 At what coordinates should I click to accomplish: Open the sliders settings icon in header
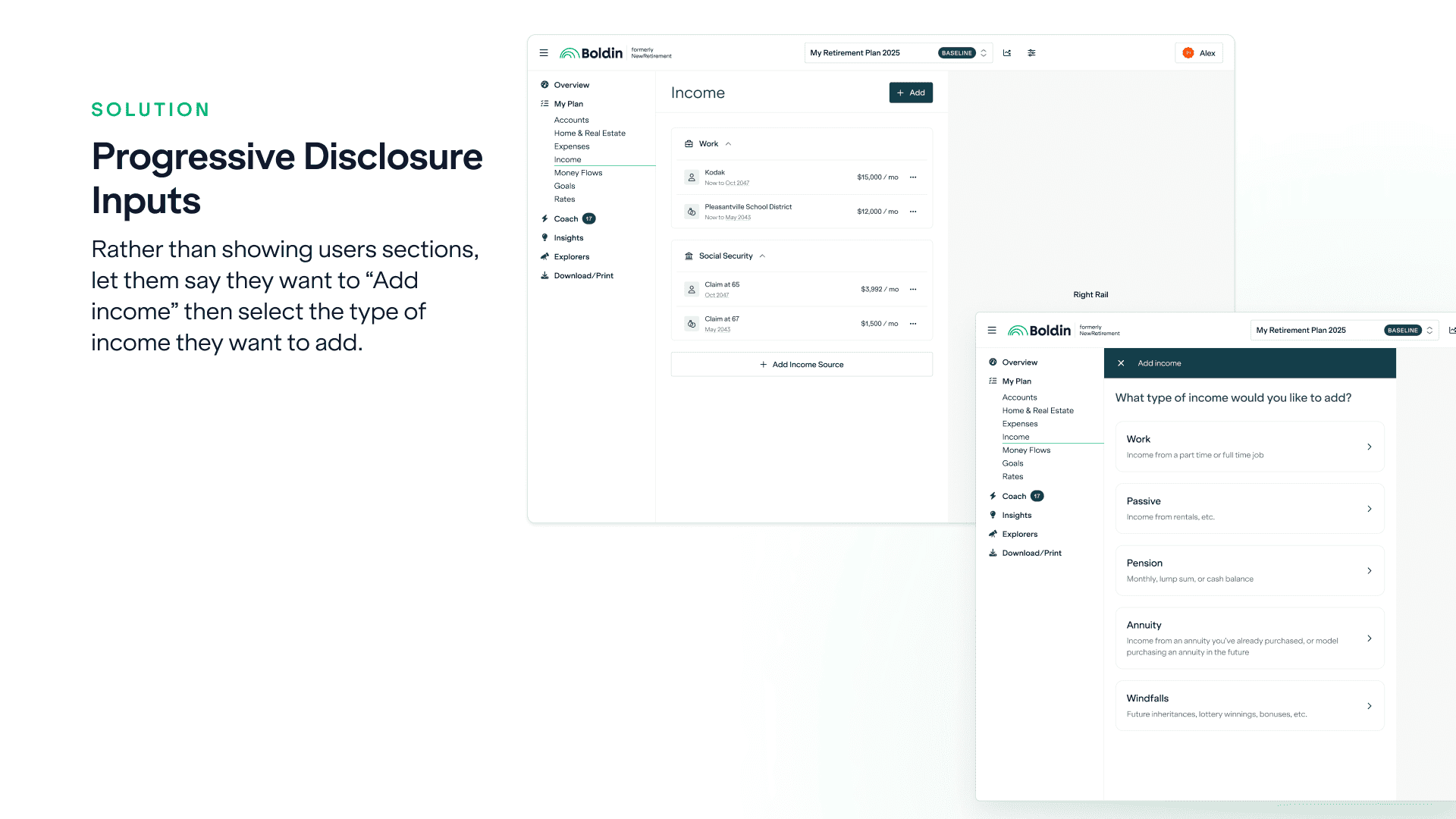point(1031,53)
